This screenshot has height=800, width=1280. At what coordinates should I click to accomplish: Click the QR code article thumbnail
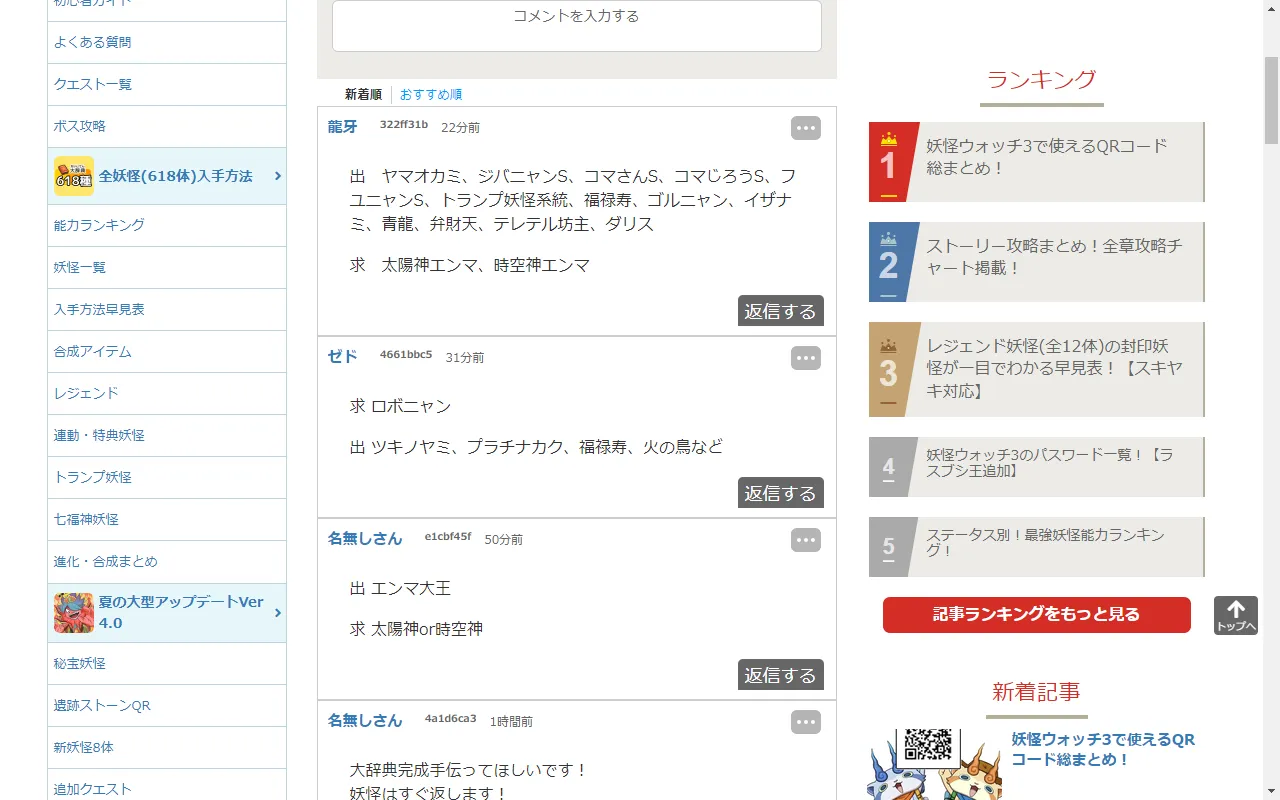point(934,765)
